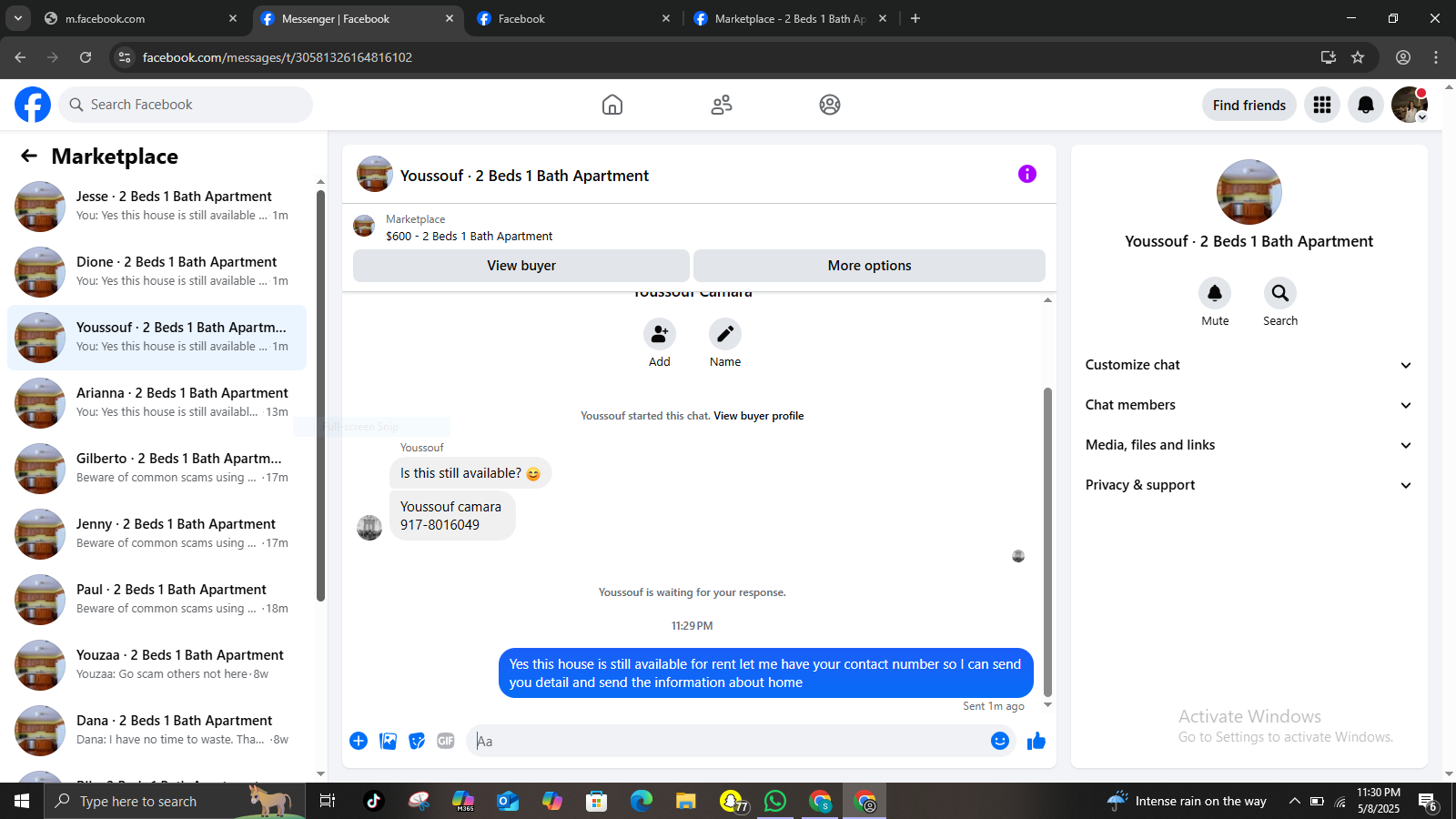Click the conversation list scrollbar
The height and width of the screenshot is (819, 1456).
[320, 396]
